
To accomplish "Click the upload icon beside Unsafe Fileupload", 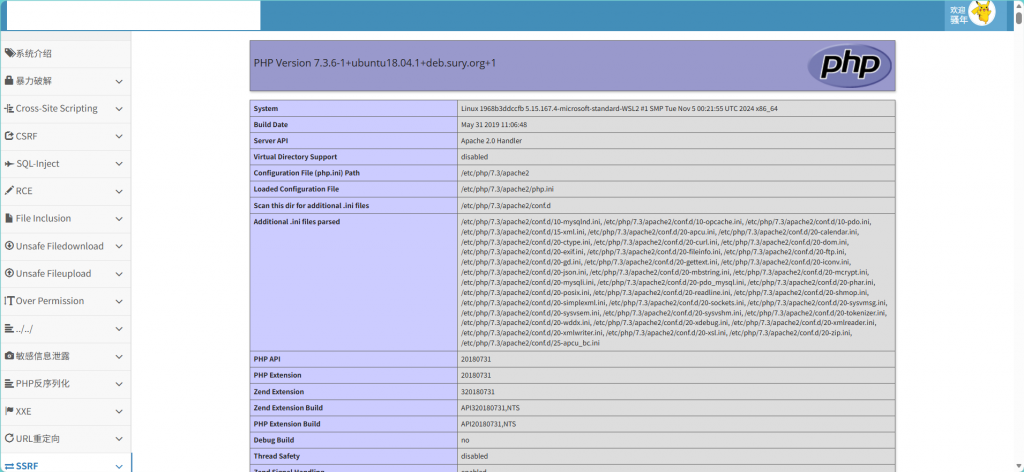I will coord(9,273).
